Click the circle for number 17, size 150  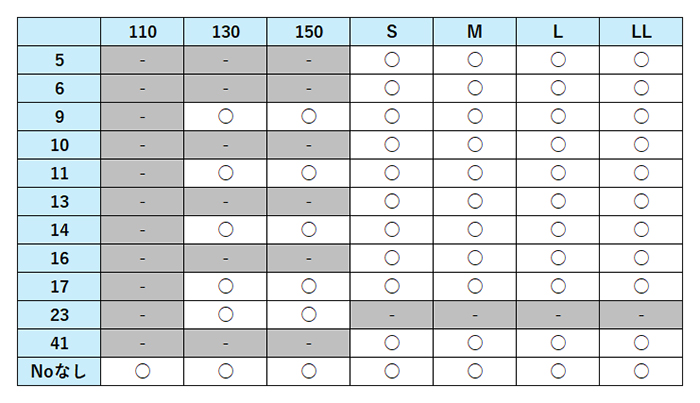coord(309,287)
